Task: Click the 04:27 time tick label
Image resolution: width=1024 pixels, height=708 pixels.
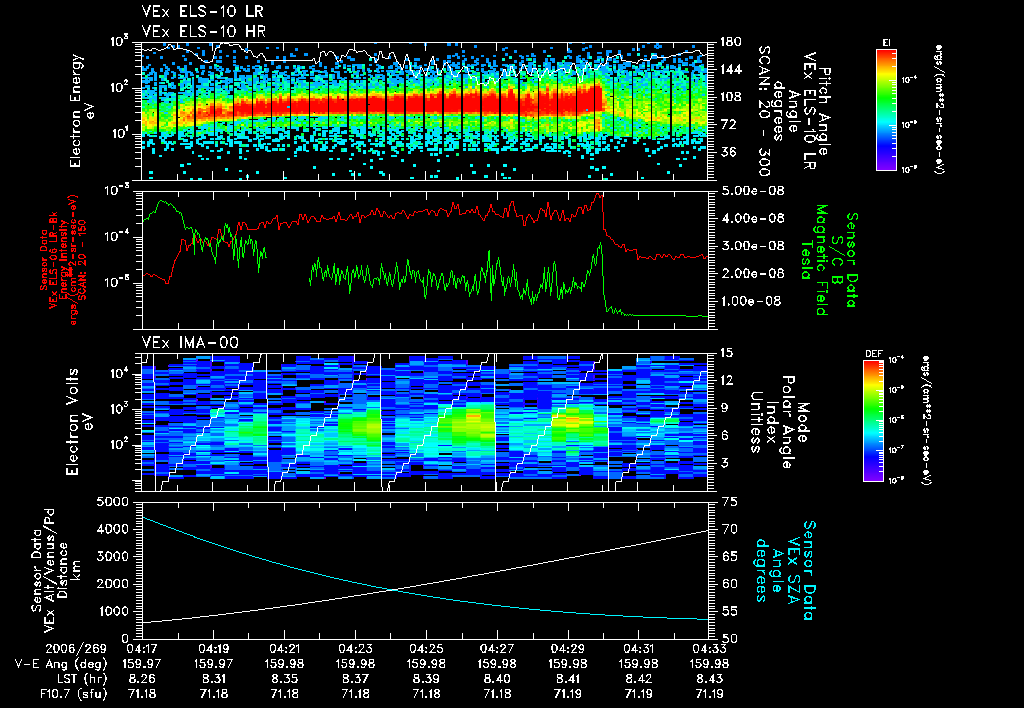Action: coord(497,649)
